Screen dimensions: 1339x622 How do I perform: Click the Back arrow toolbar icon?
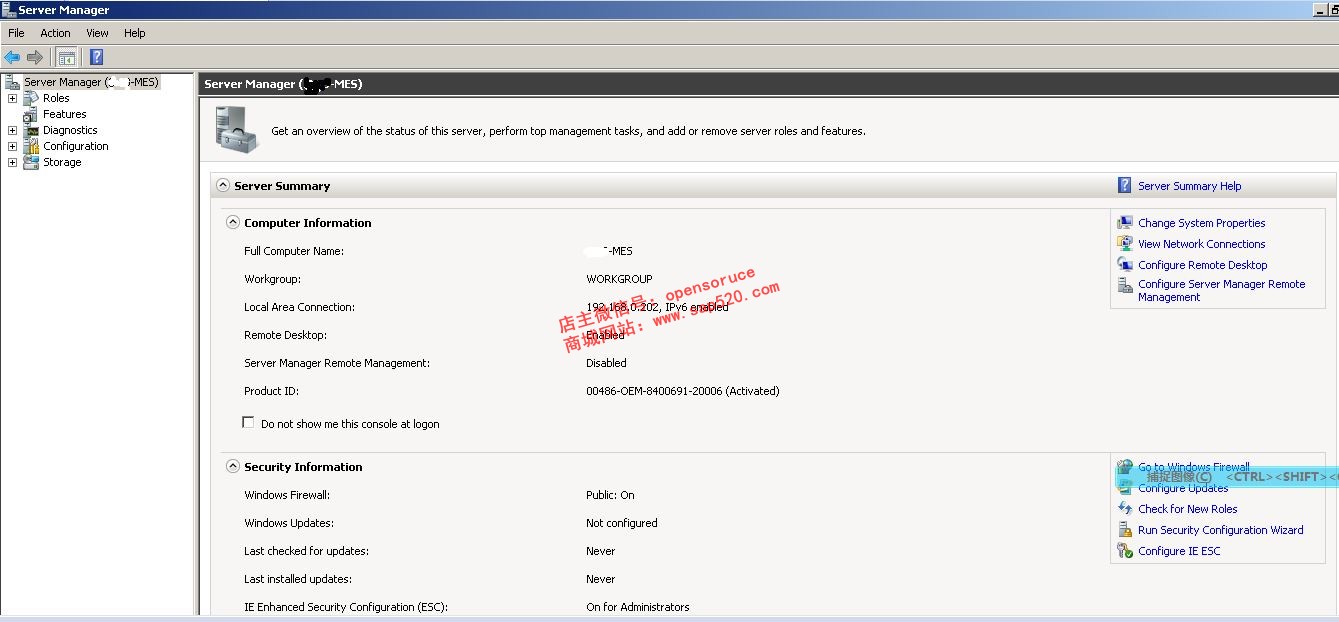(12, 57)
